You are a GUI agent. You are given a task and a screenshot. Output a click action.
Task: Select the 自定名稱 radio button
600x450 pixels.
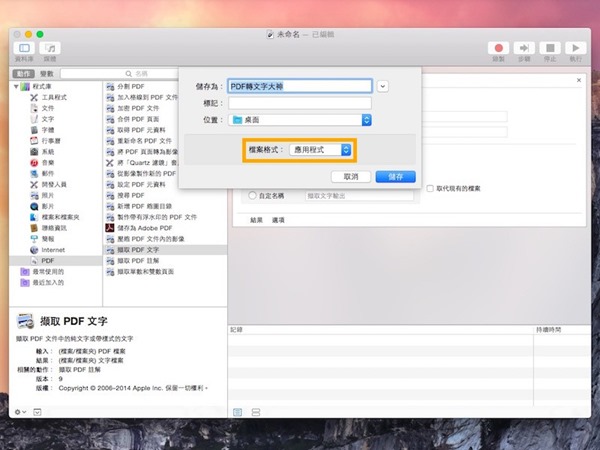(x=252, y=196)
